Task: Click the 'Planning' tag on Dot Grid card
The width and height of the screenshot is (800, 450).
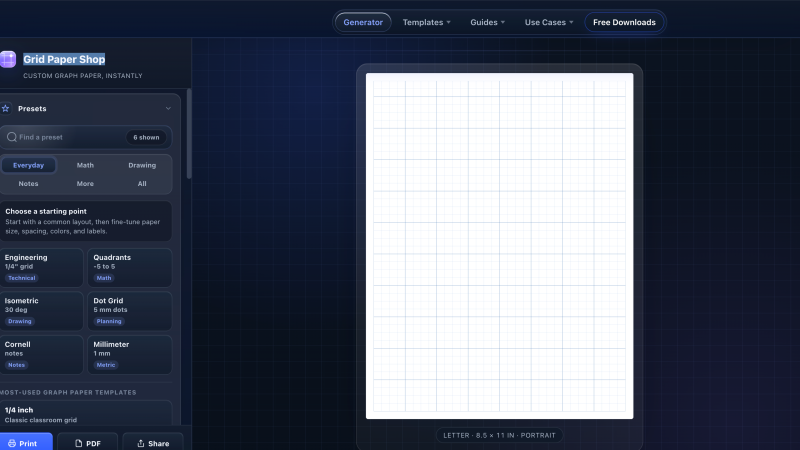Action: click(109, 321)
